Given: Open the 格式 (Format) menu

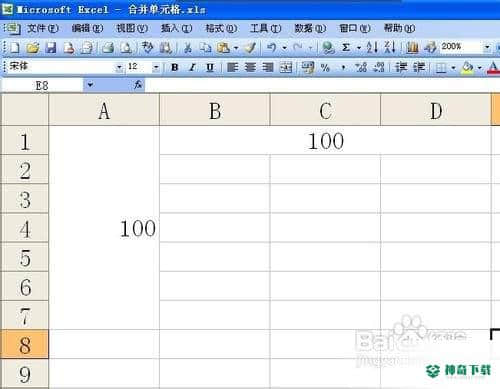Looking at the screenshot, I should coord(221,28).
